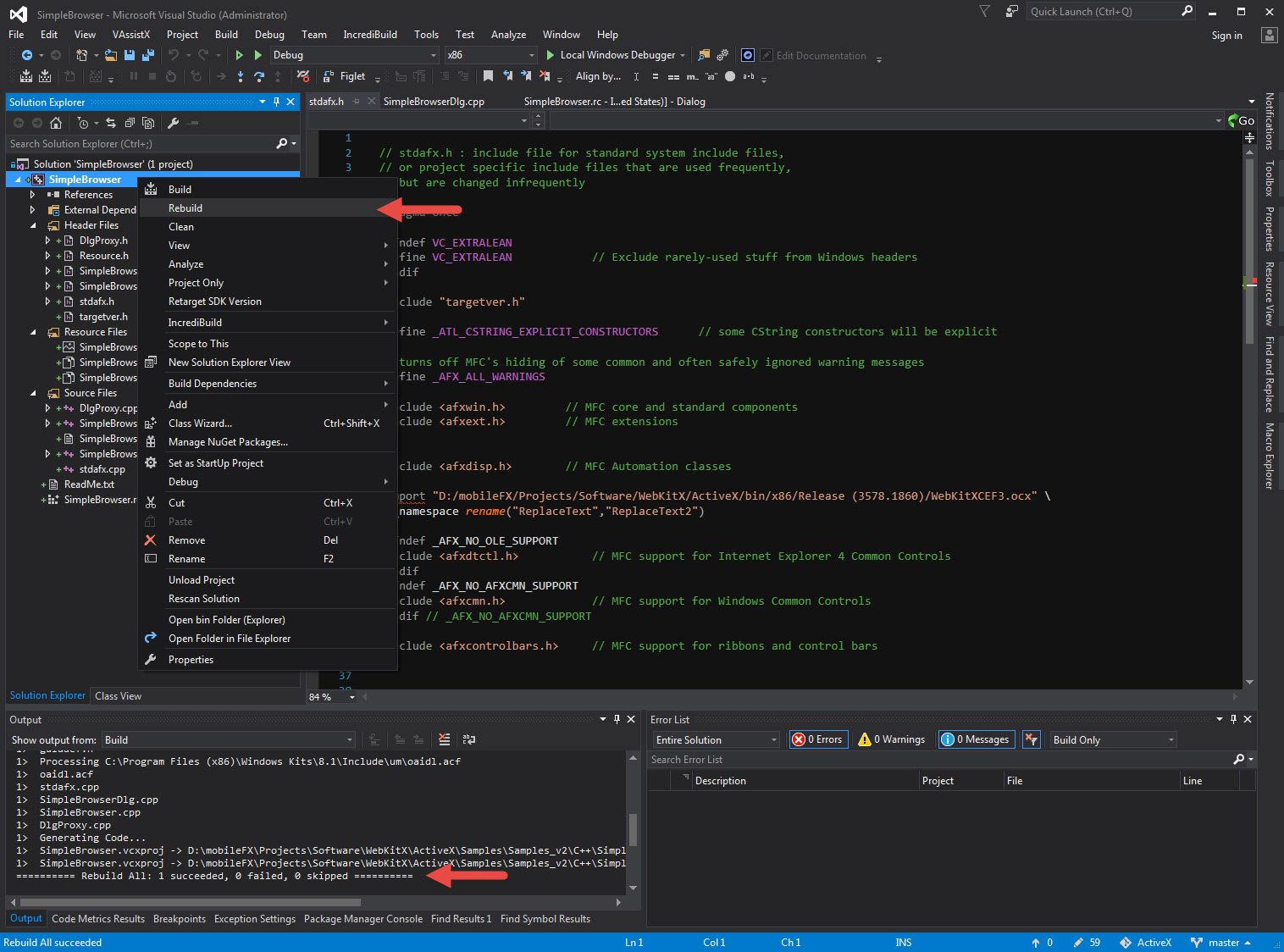Click the Undo toolbar icon
Viewport: 1284px width, 952px height.
pyautogui.click(x=174, y=55)
